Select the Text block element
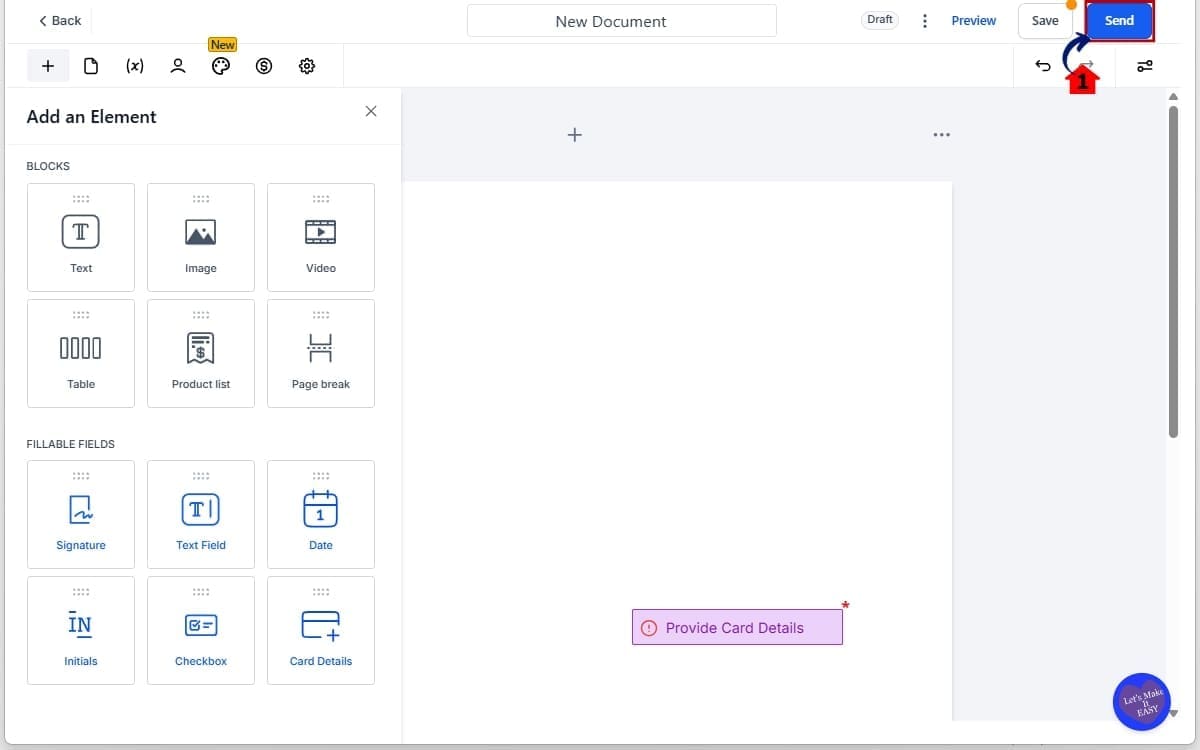1200x750 pixels. [81, 237]
